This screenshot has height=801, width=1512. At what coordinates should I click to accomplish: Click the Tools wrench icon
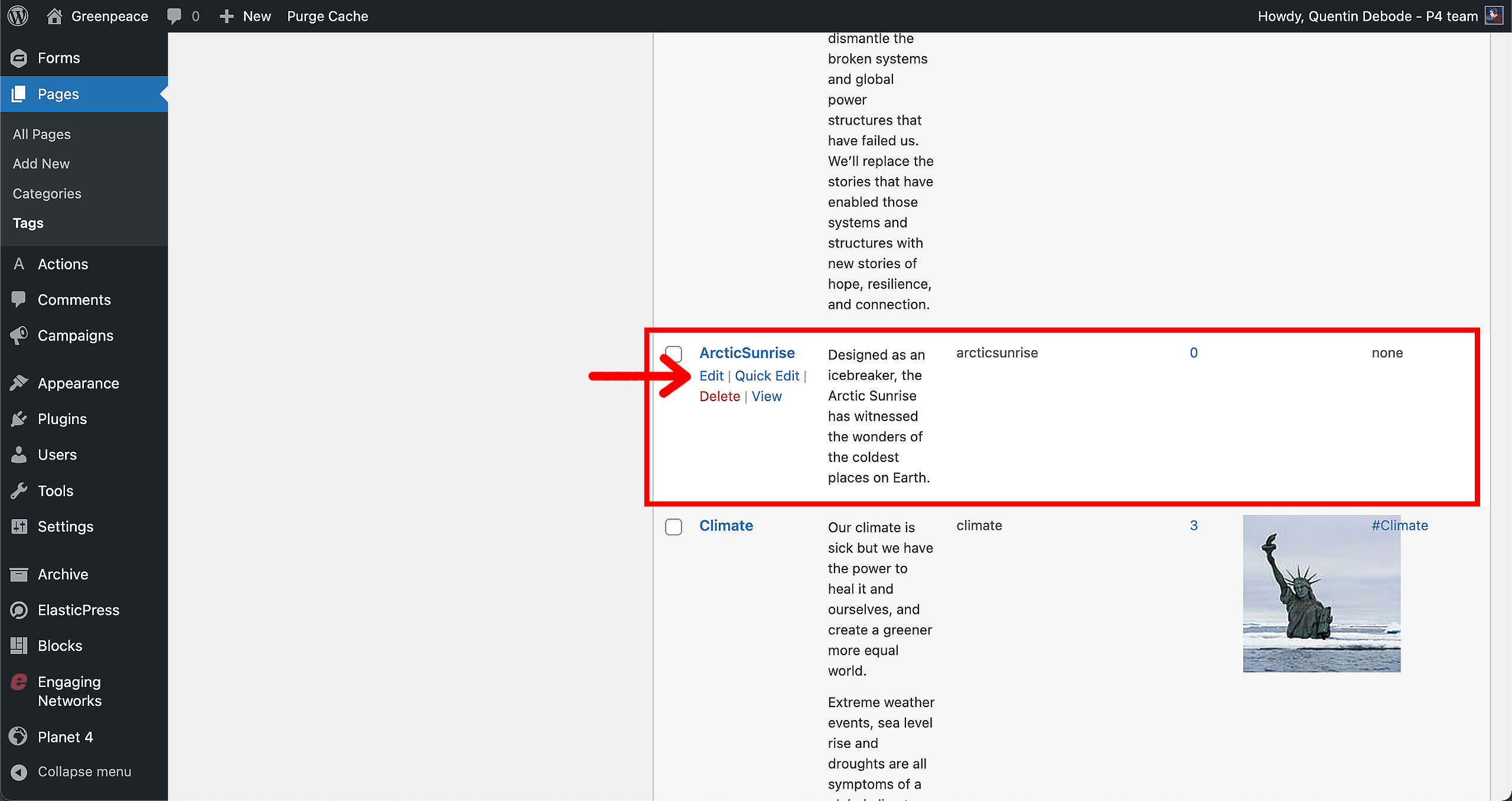(x=19, y=491)
